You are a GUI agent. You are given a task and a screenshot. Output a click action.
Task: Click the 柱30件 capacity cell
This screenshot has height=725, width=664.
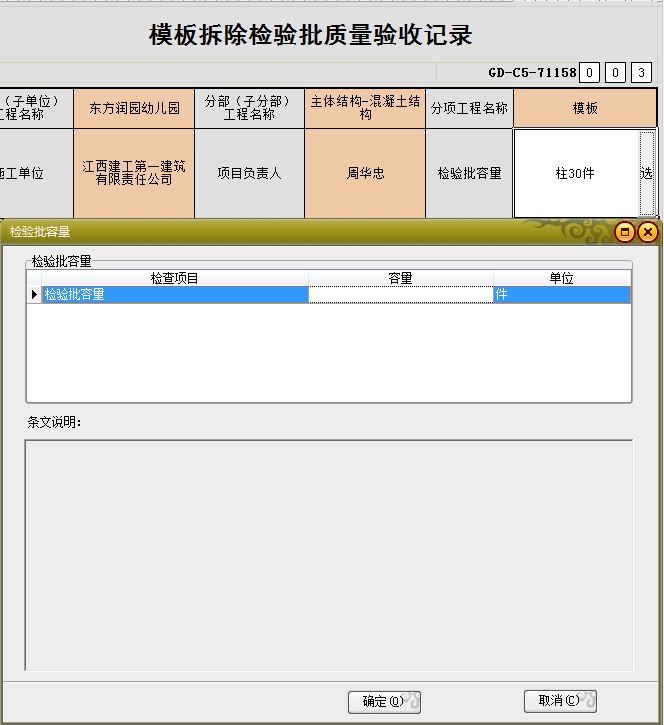coord(575,173)
